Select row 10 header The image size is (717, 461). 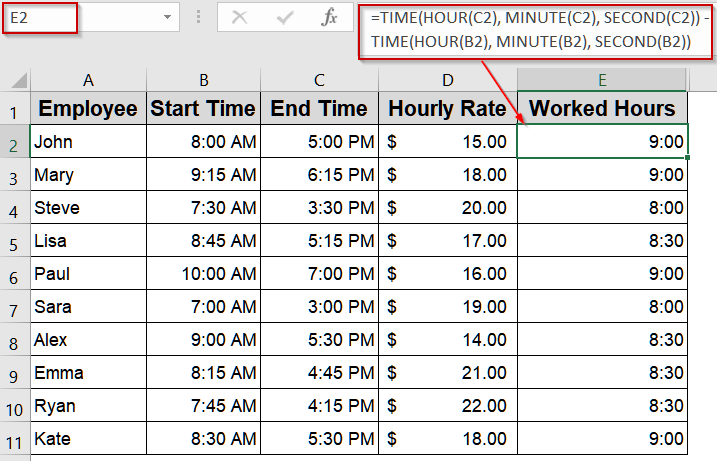[x=15, y=405]
